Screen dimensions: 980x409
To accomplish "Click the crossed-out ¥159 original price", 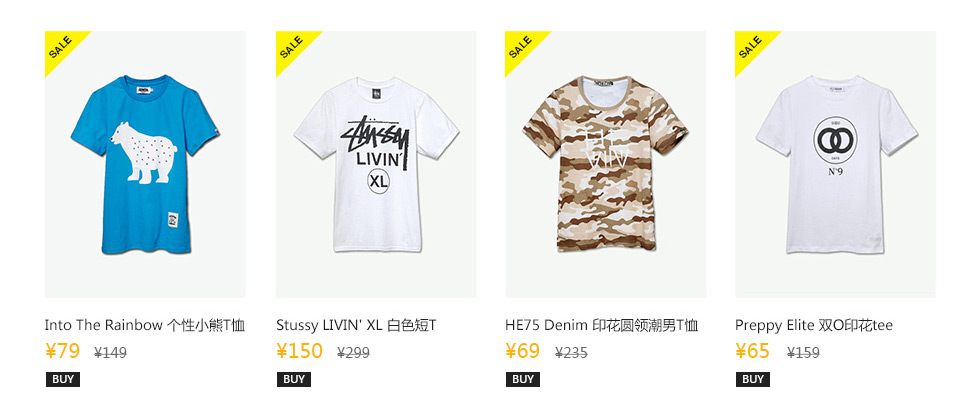I will click(x=804, y=353).
